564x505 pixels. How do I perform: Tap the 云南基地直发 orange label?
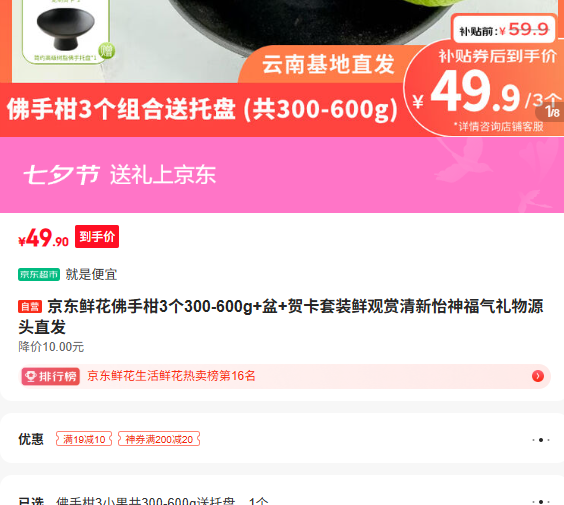[x=328, y=65]
